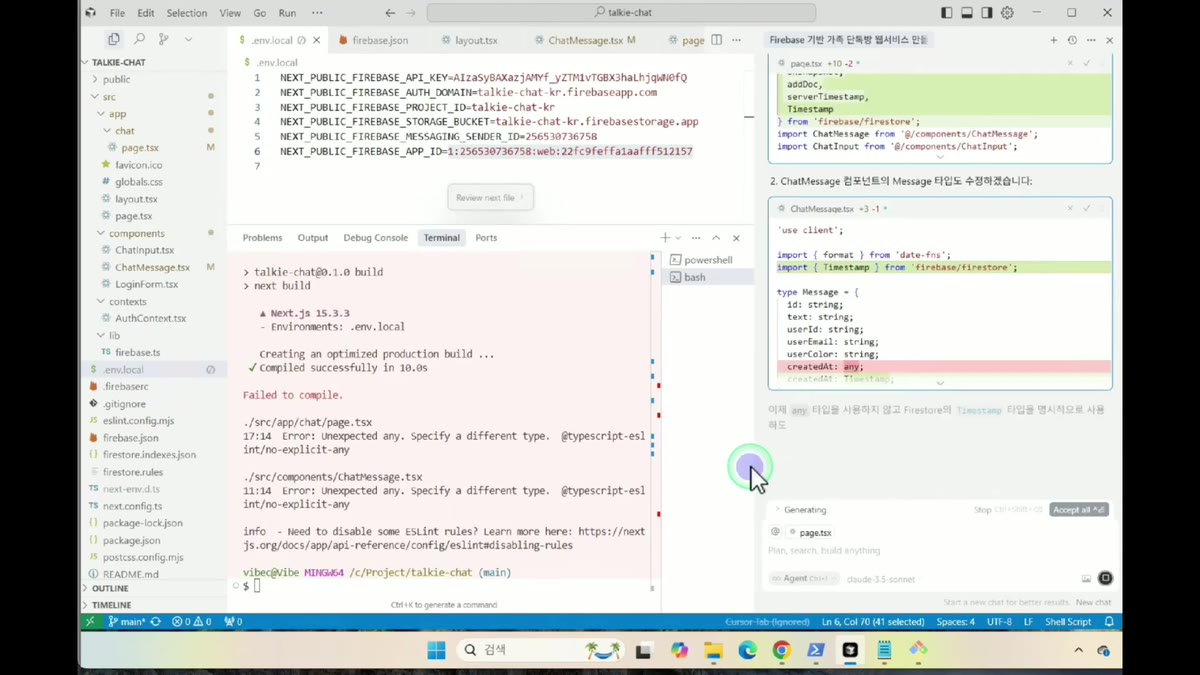1200x675 pixels.
Task: Click the Accept all button
Action: pyautogui.click(x=1079, y=510)
